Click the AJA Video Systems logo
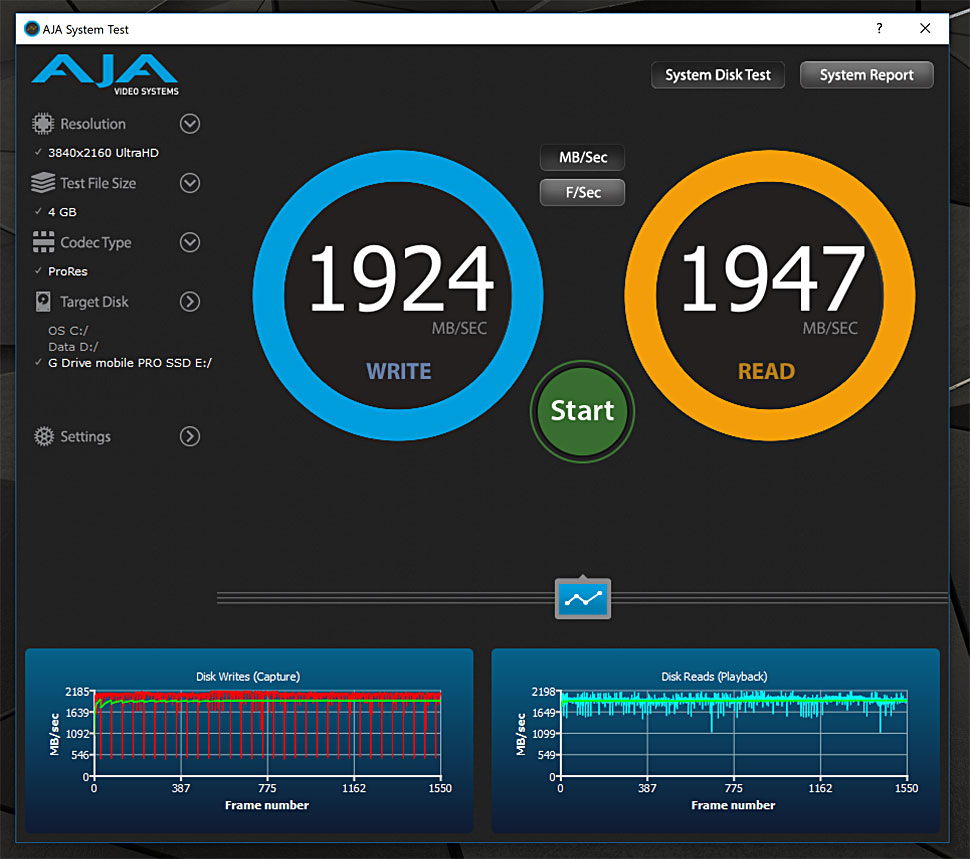 [x=105, y=75]
